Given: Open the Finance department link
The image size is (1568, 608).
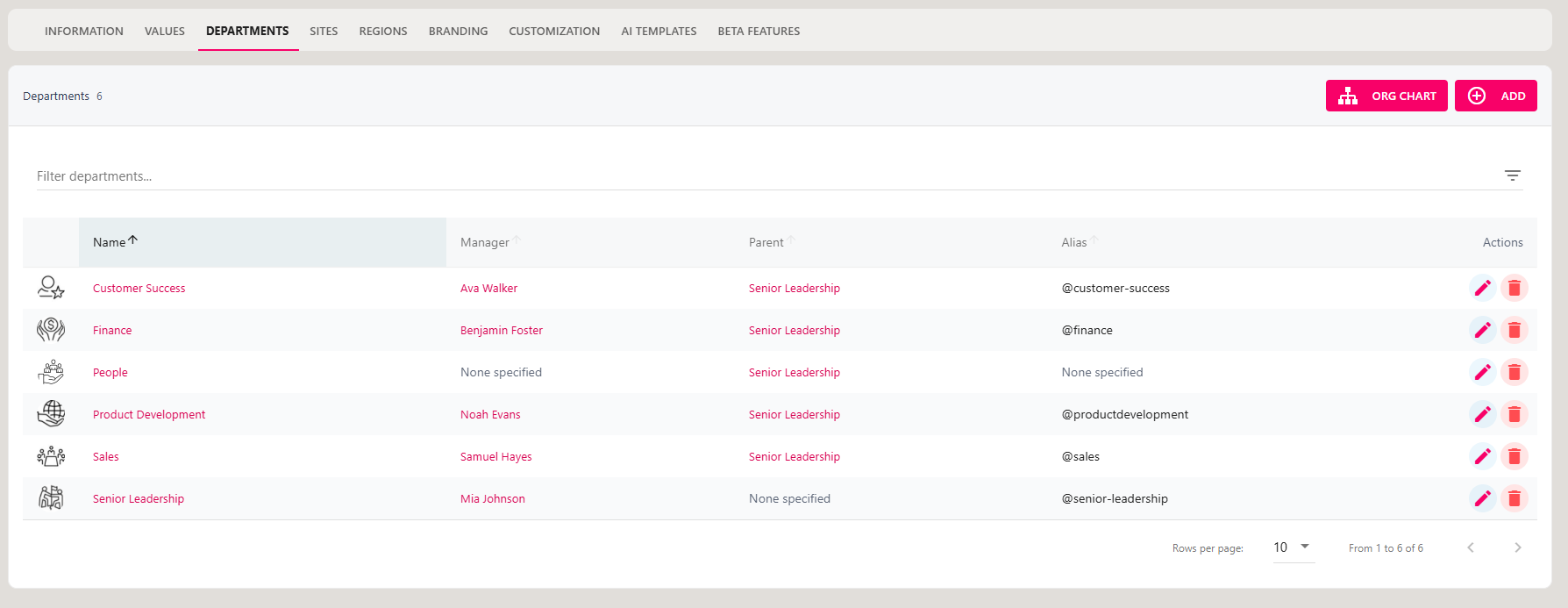Looking at the screenshot, I should point(112,330).
